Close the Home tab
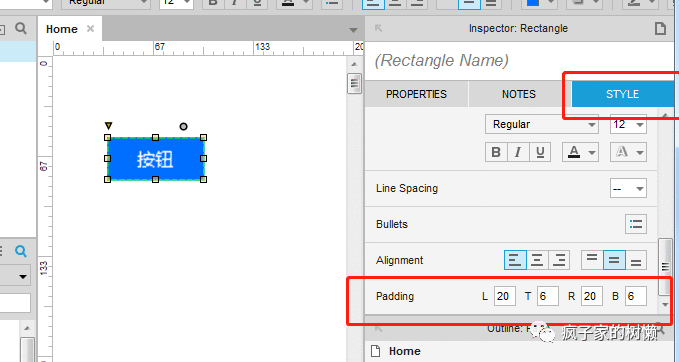The height and width of the screenshot is (362, 679). tap(90, 29)
